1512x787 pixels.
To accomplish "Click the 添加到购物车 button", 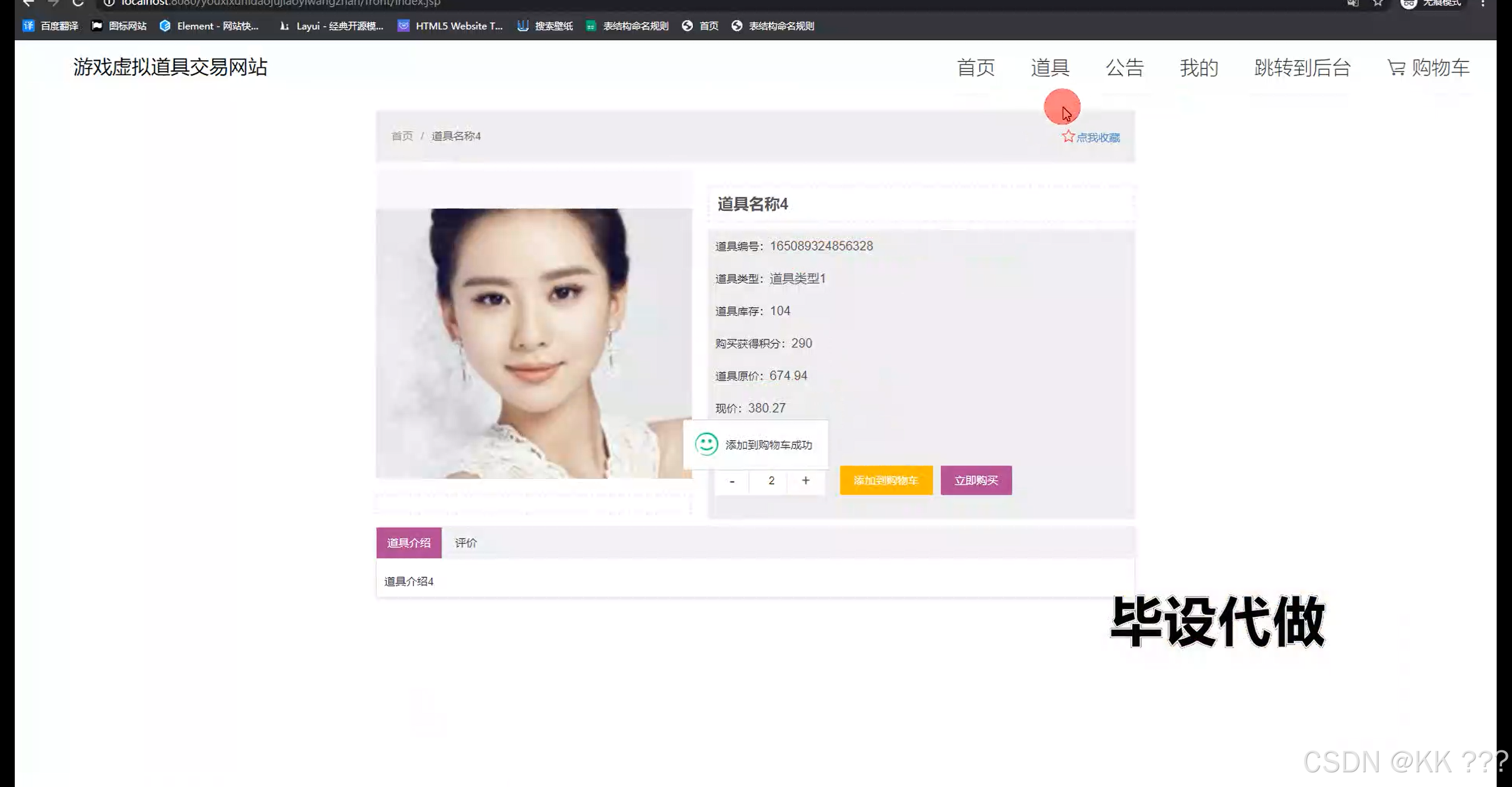I will [886, 480].
